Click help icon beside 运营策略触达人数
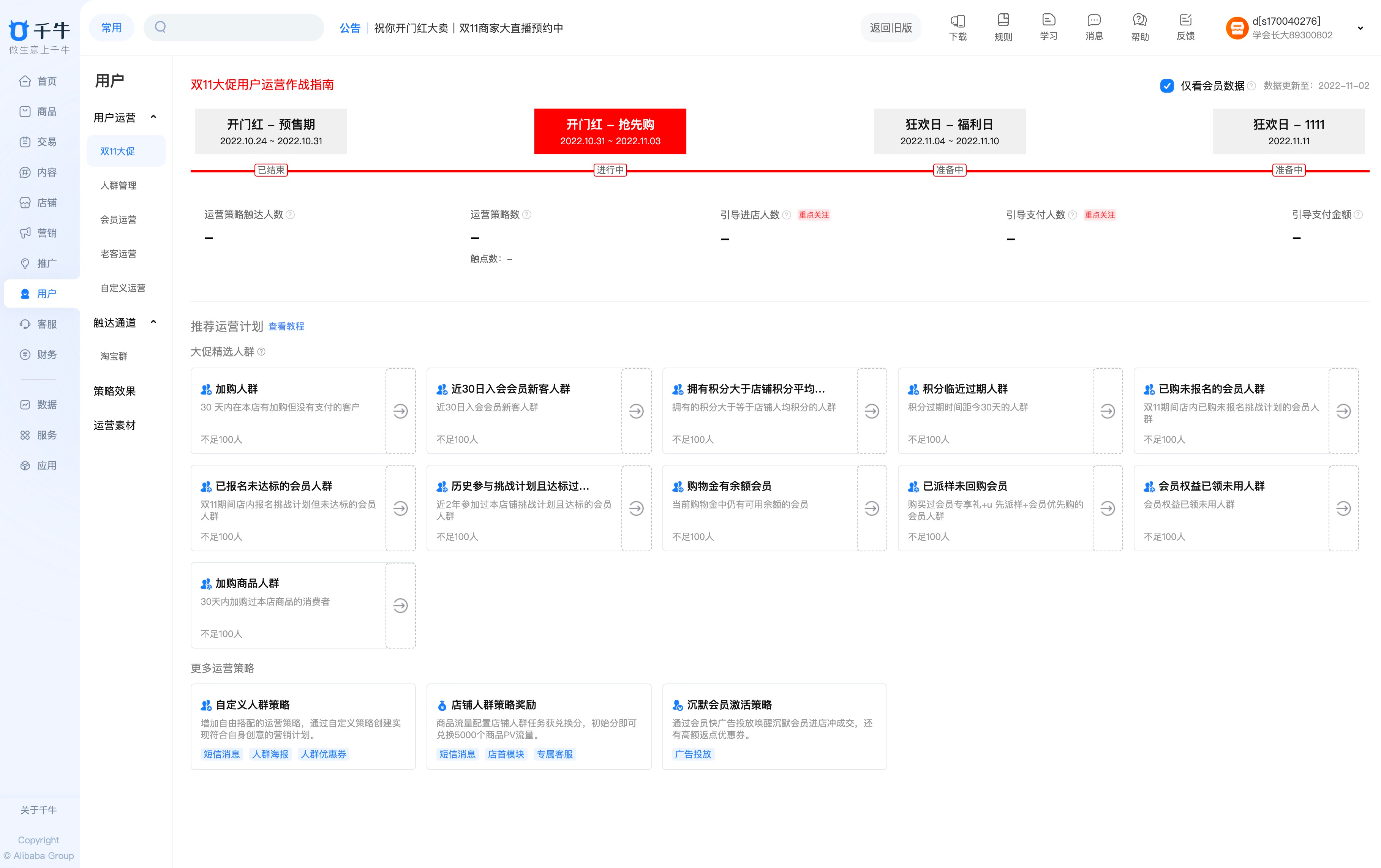 (x=290, y=215)
